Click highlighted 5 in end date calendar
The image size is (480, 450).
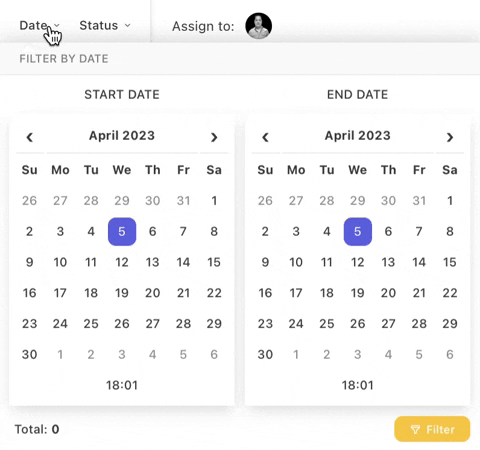358,232
